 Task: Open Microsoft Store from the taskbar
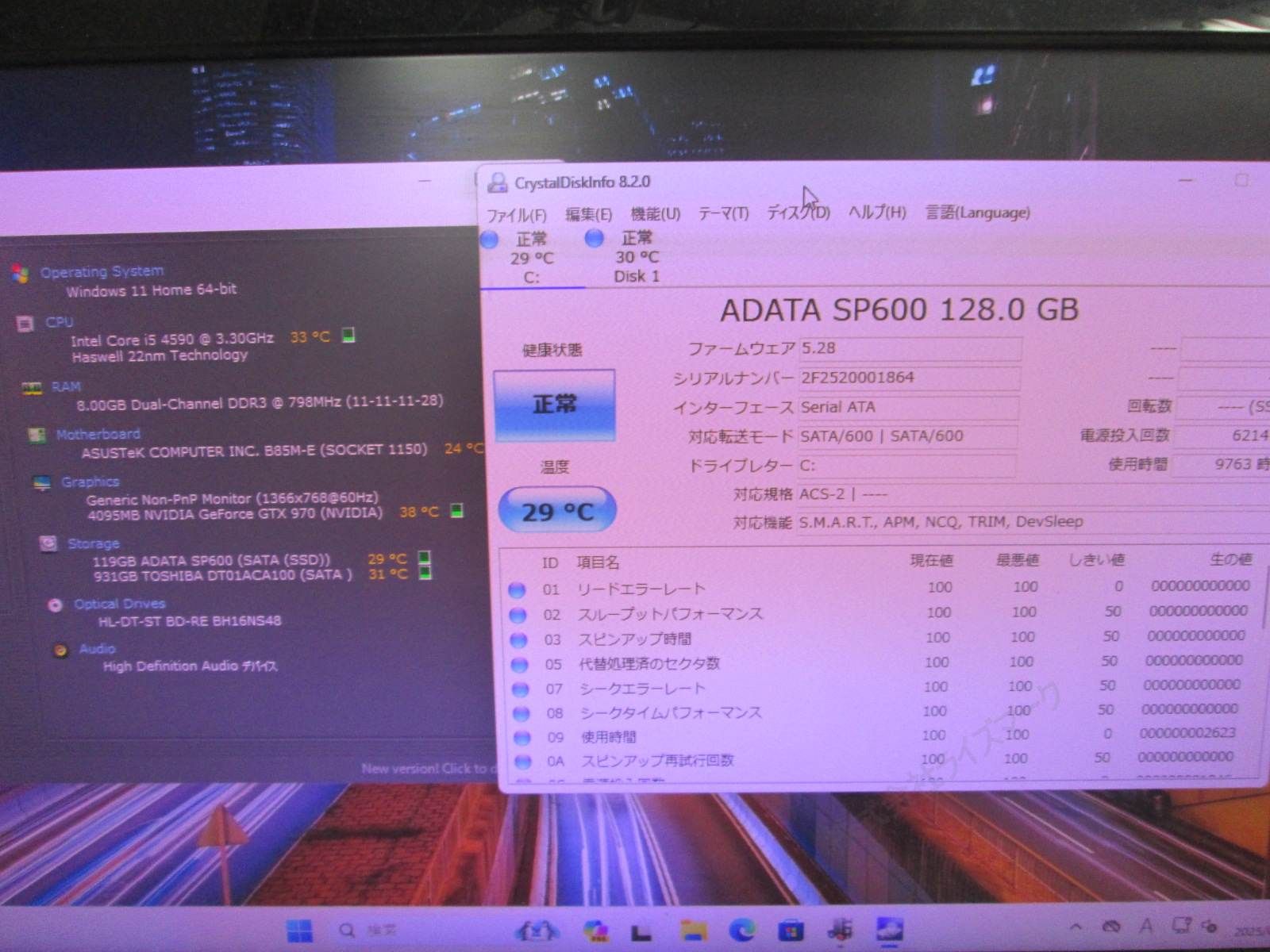[791, 930]
